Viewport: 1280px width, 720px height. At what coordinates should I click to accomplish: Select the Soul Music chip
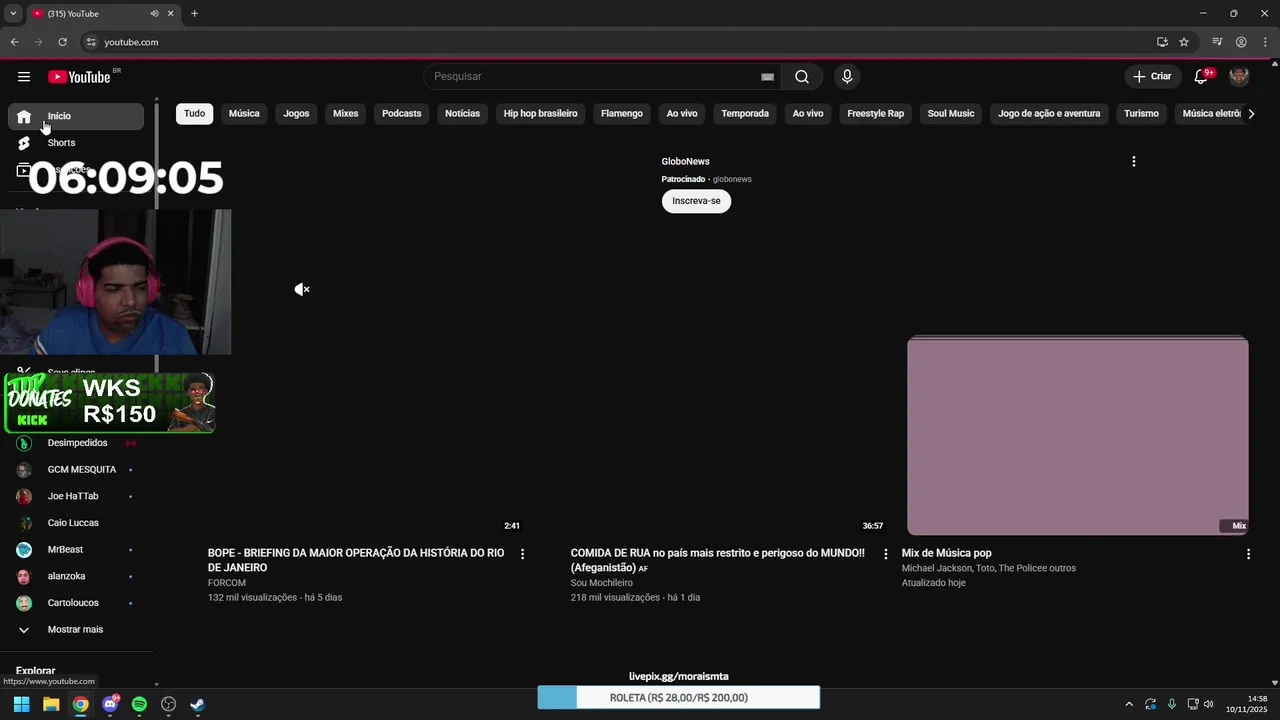click(951, 114)
